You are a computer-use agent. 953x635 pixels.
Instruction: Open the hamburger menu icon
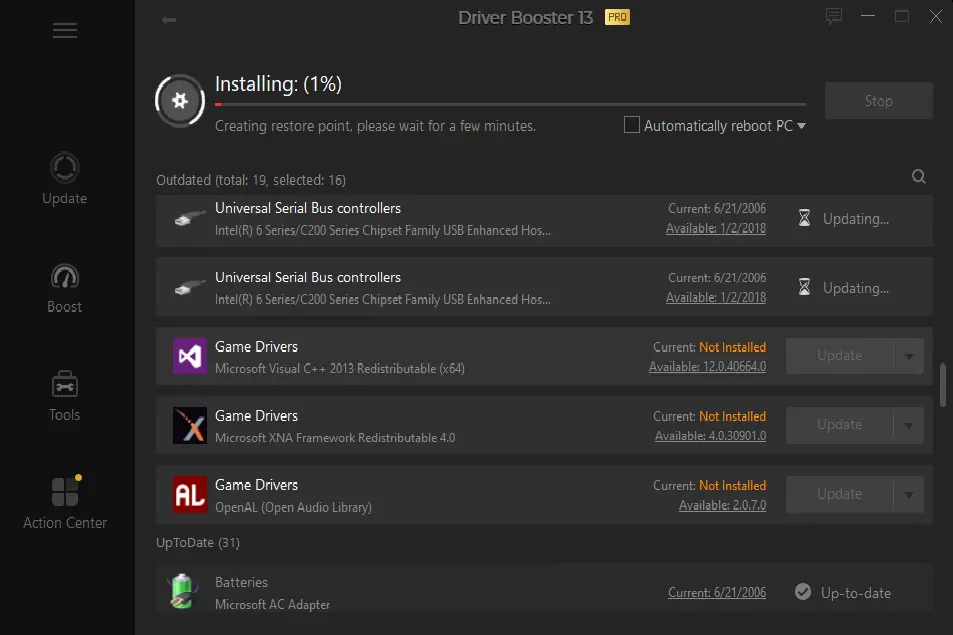64,30
